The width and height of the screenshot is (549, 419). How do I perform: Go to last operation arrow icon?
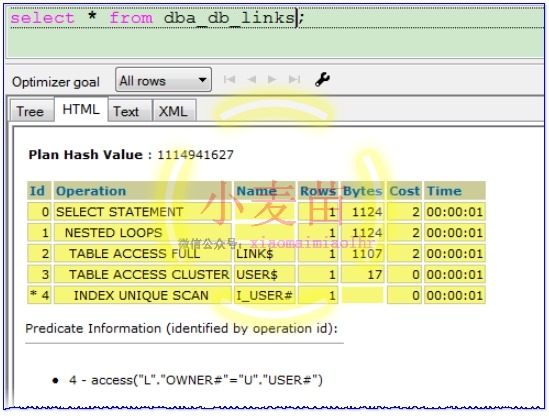294,80
